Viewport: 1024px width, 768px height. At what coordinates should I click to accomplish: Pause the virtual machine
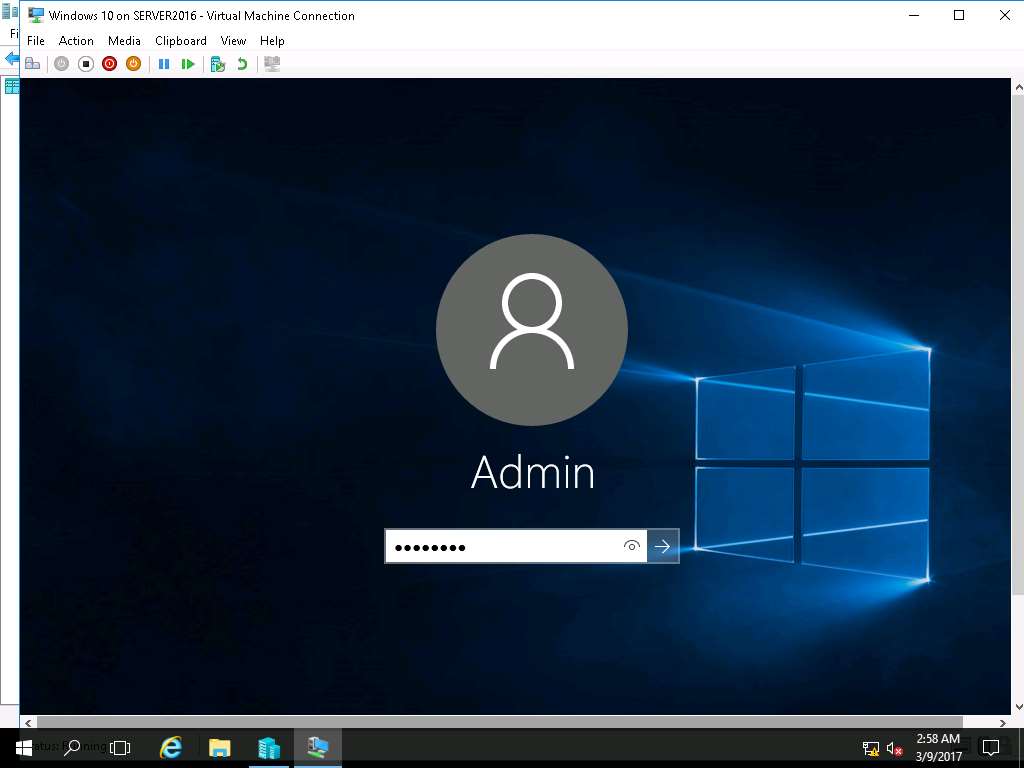click(164, 64)
